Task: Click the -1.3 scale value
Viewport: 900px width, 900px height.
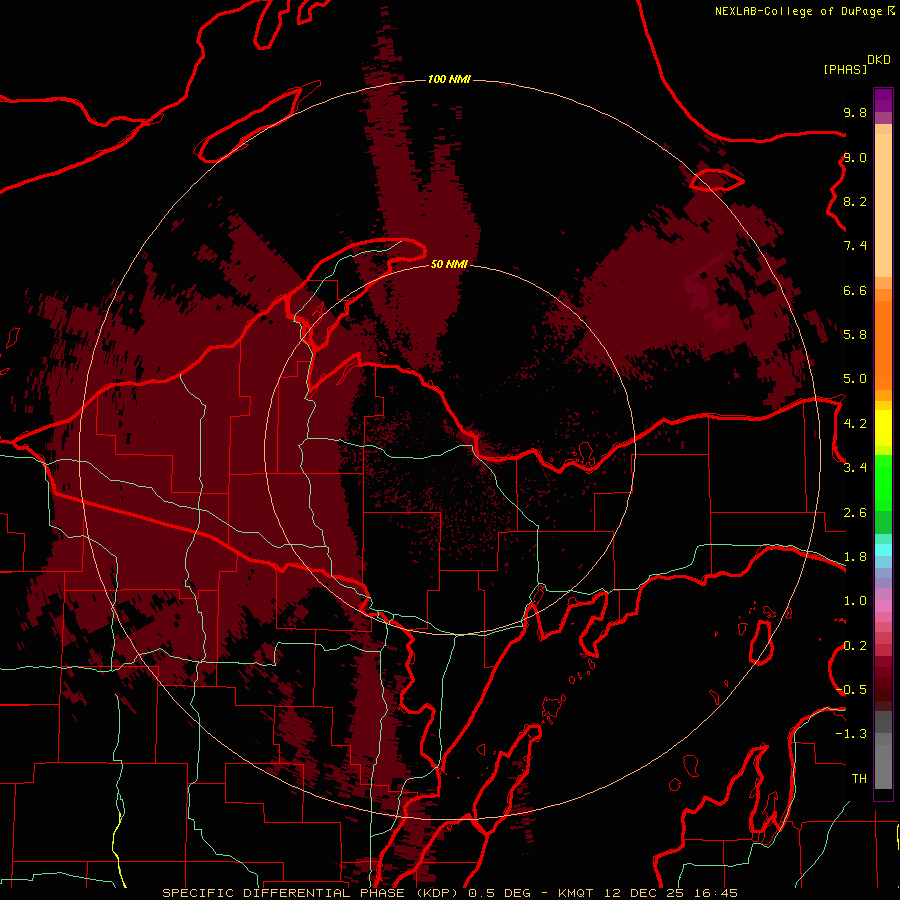Action: coord(851,734)
